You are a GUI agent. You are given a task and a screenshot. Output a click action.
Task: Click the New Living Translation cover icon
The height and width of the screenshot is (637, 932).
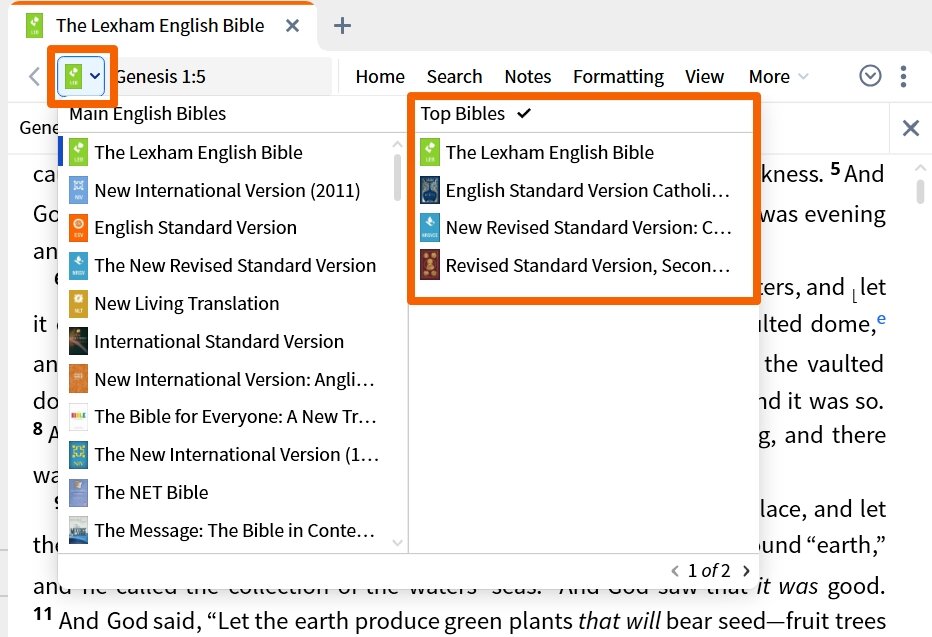(x=78, y=304)
